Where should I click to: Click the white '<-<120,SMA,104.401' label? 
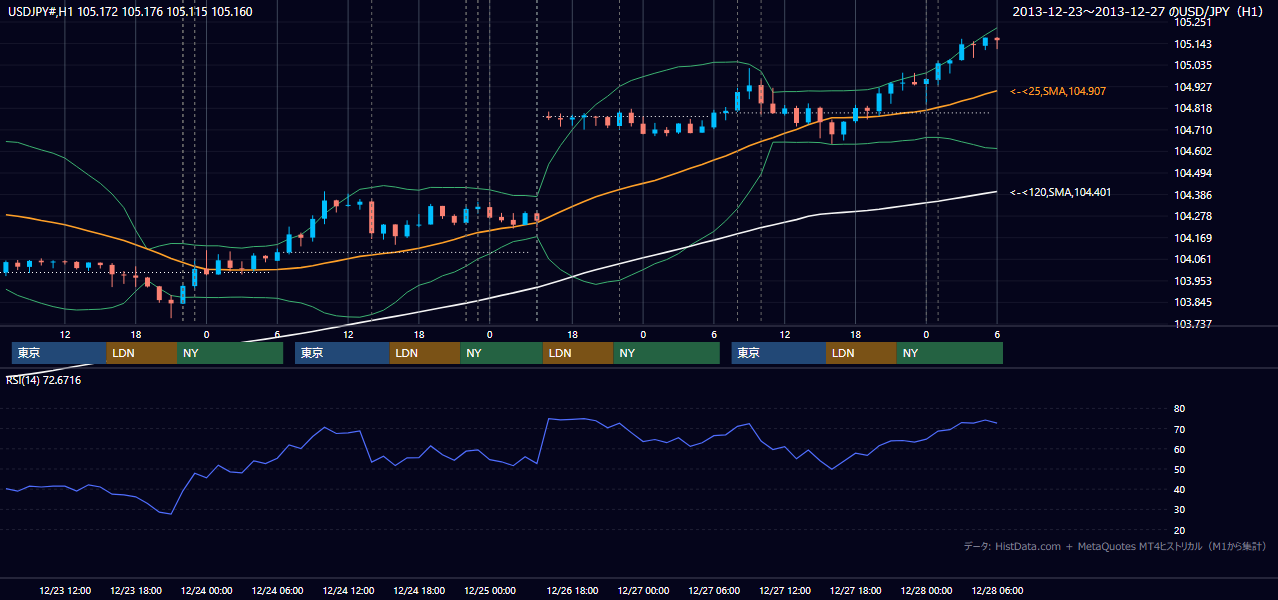pyautogui.click(x=1060, y=192)
